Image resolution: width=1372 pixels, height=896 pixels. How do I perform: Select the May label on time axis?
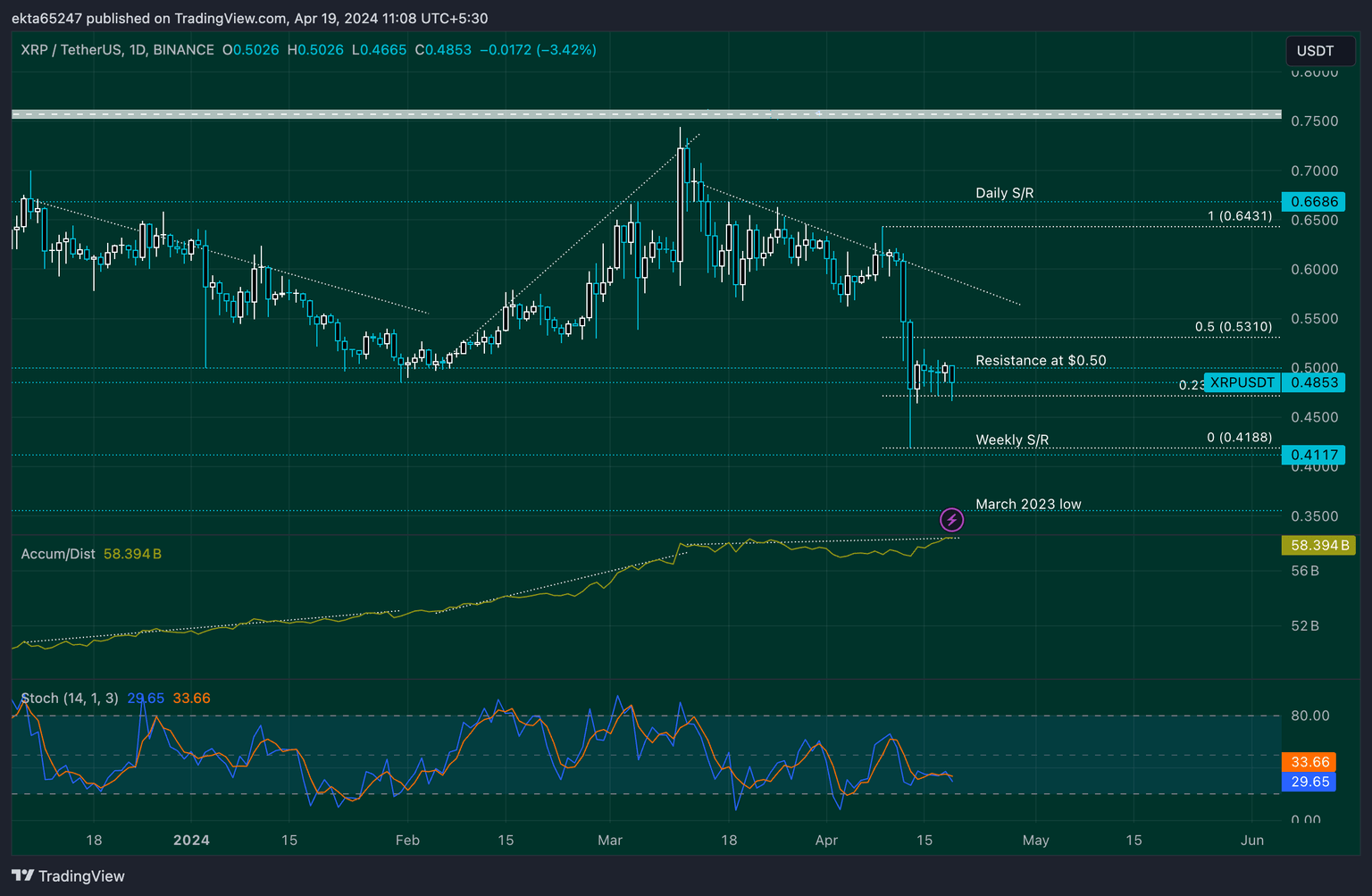1035,840
